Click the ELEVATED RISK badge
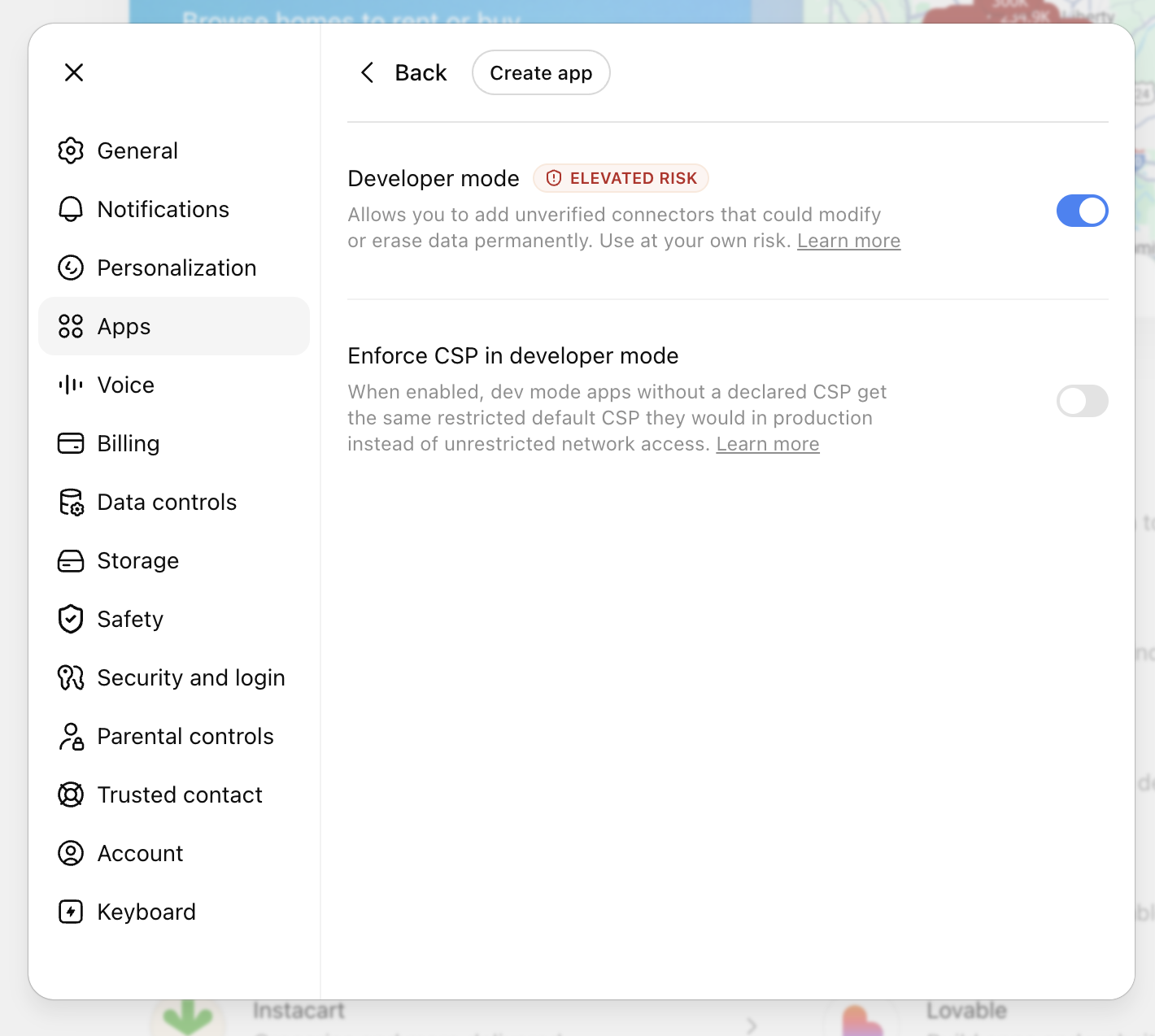 (x=621, y=178)
